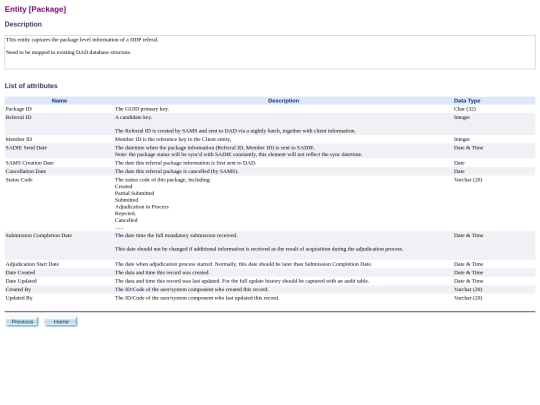Select the Date Updated attribute name
Viewport: 540px width, 405px height.
(x=21, y=281)
